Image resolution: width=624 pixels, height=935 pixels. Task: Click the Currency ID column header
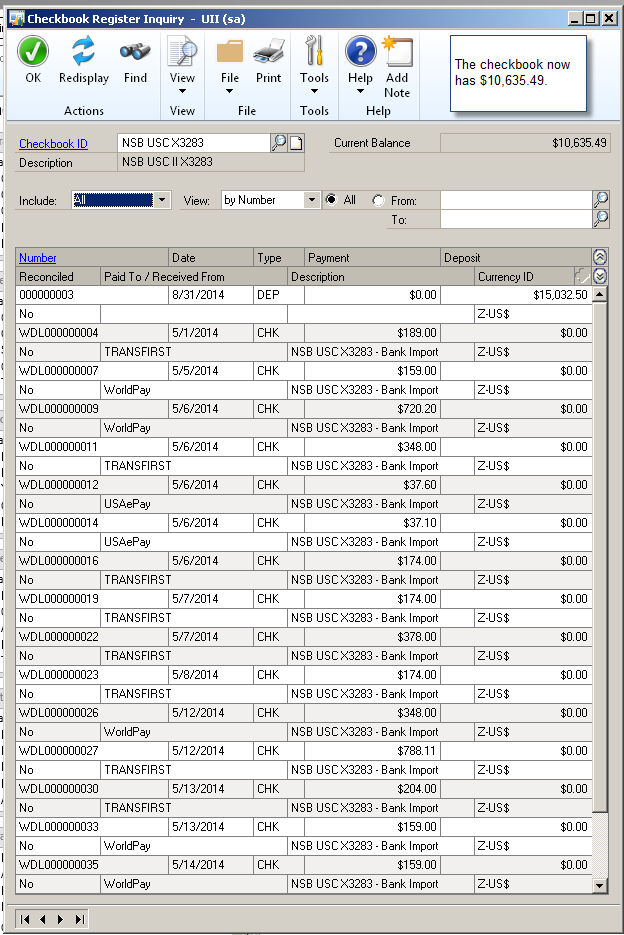pos(524,277)
